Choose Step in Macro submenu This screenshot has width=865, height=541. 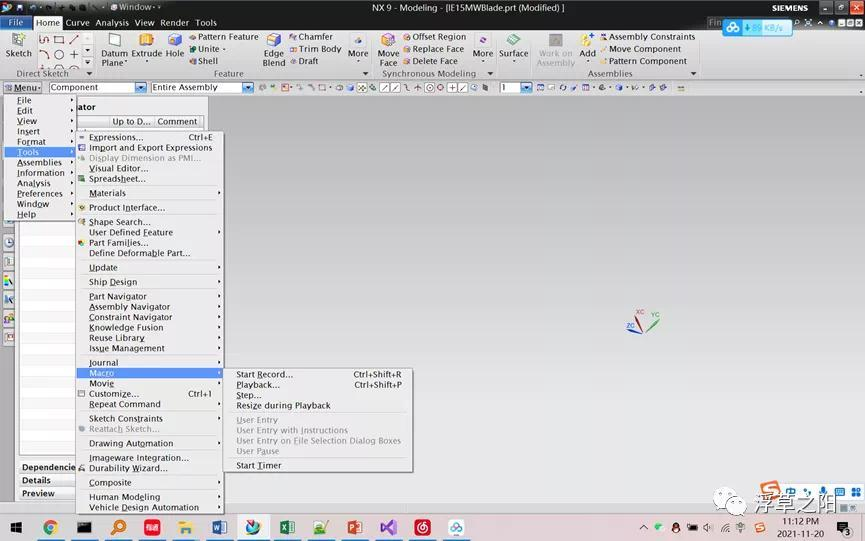coord(318,395)
